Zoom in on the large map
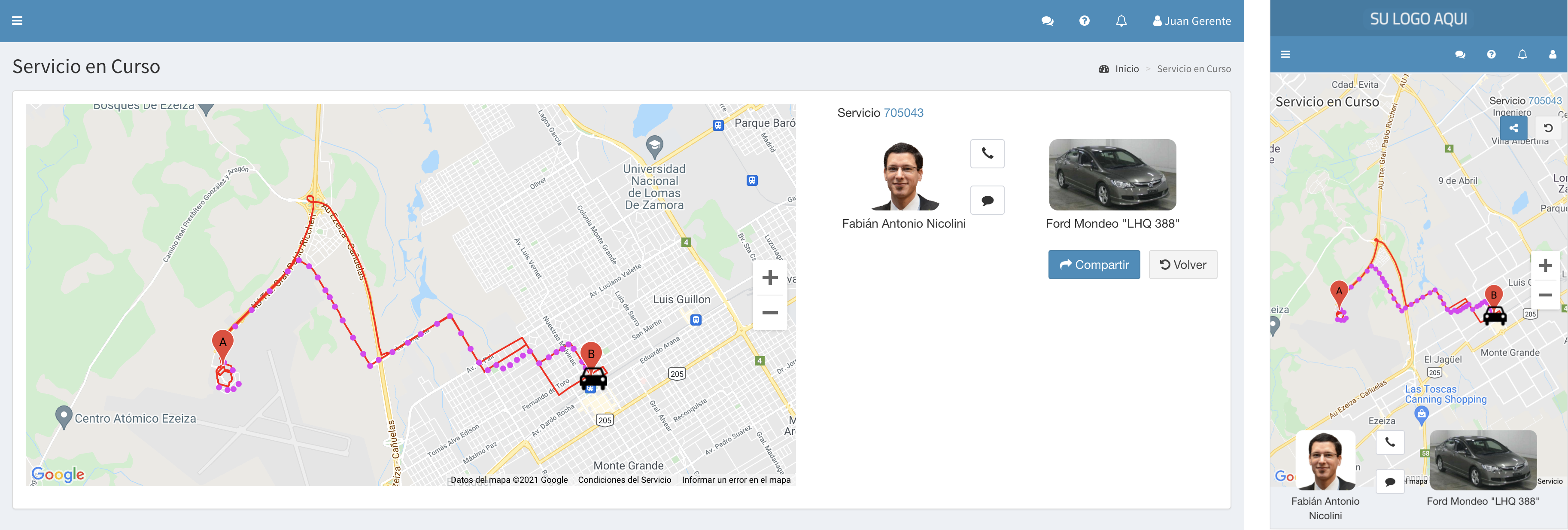 click(x=769, y=278)
